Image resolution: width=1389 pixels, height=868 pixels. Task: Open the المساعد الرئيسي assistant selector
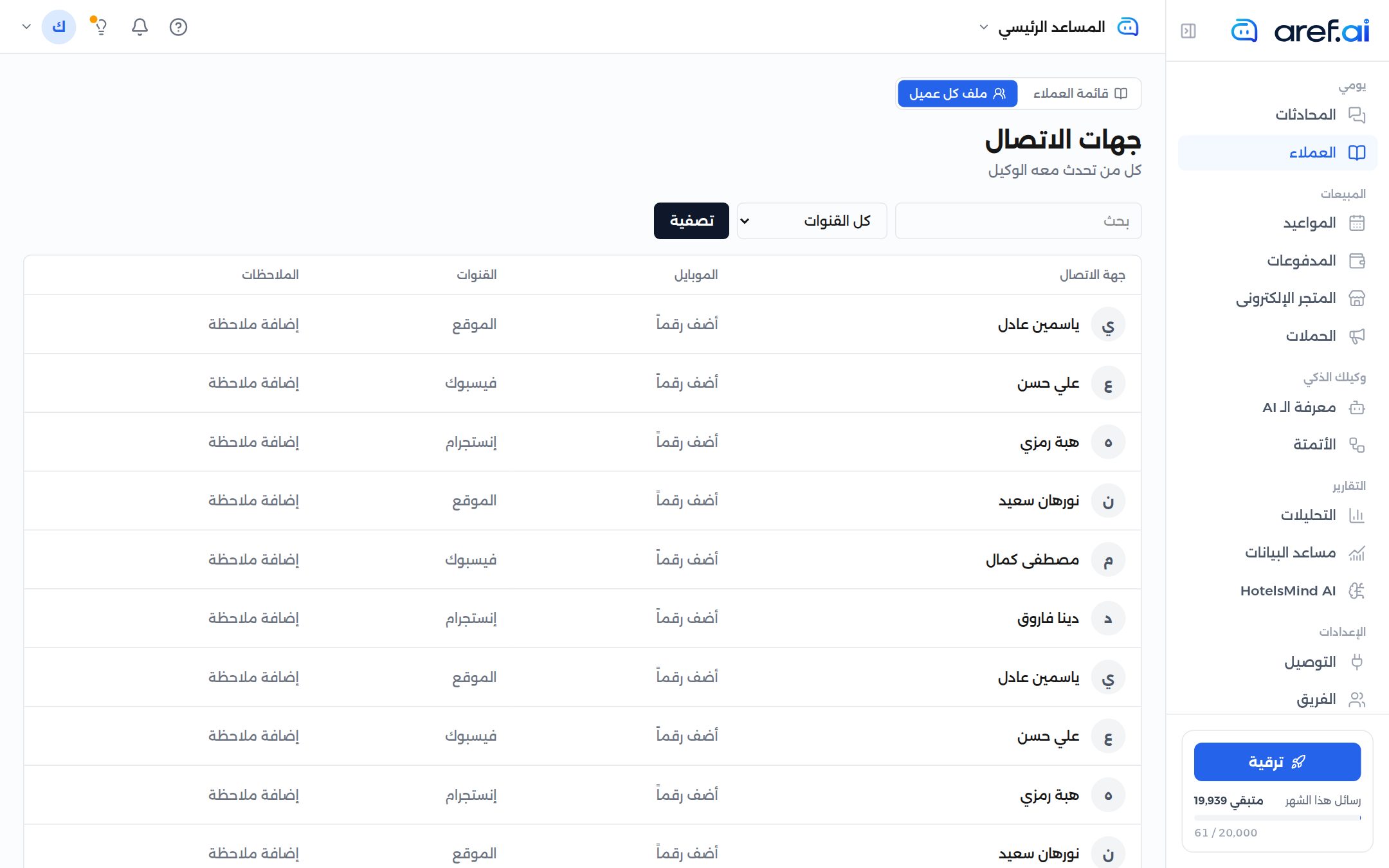1058,27
